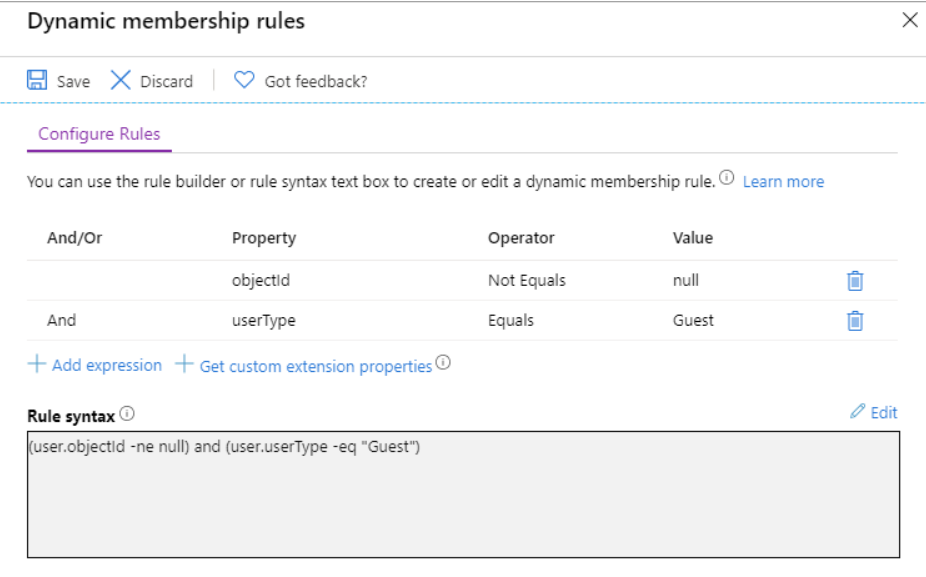926x577 pixels.
Task: Click Get custom extension properties link
Action: [x=315, y=366]
